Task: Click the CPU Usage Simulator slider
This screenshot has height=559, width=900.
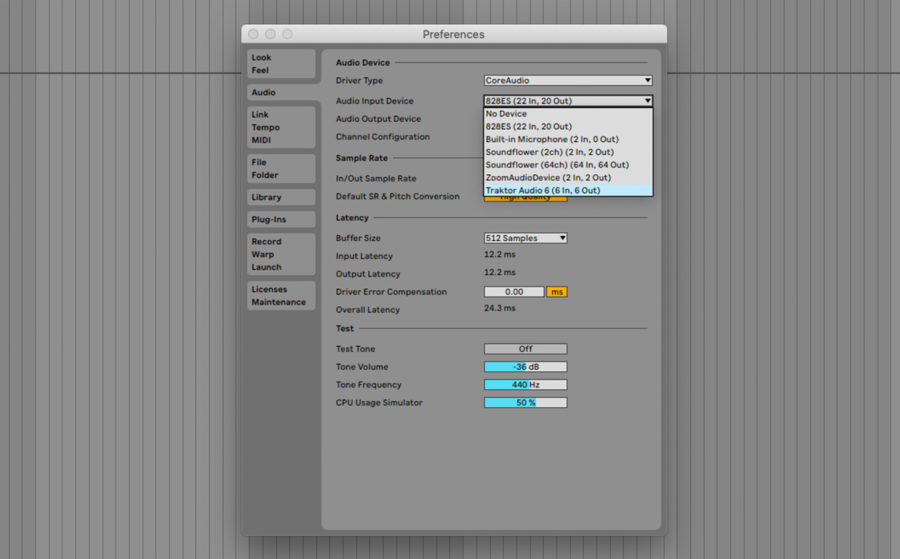Action: tap(525, 403)
